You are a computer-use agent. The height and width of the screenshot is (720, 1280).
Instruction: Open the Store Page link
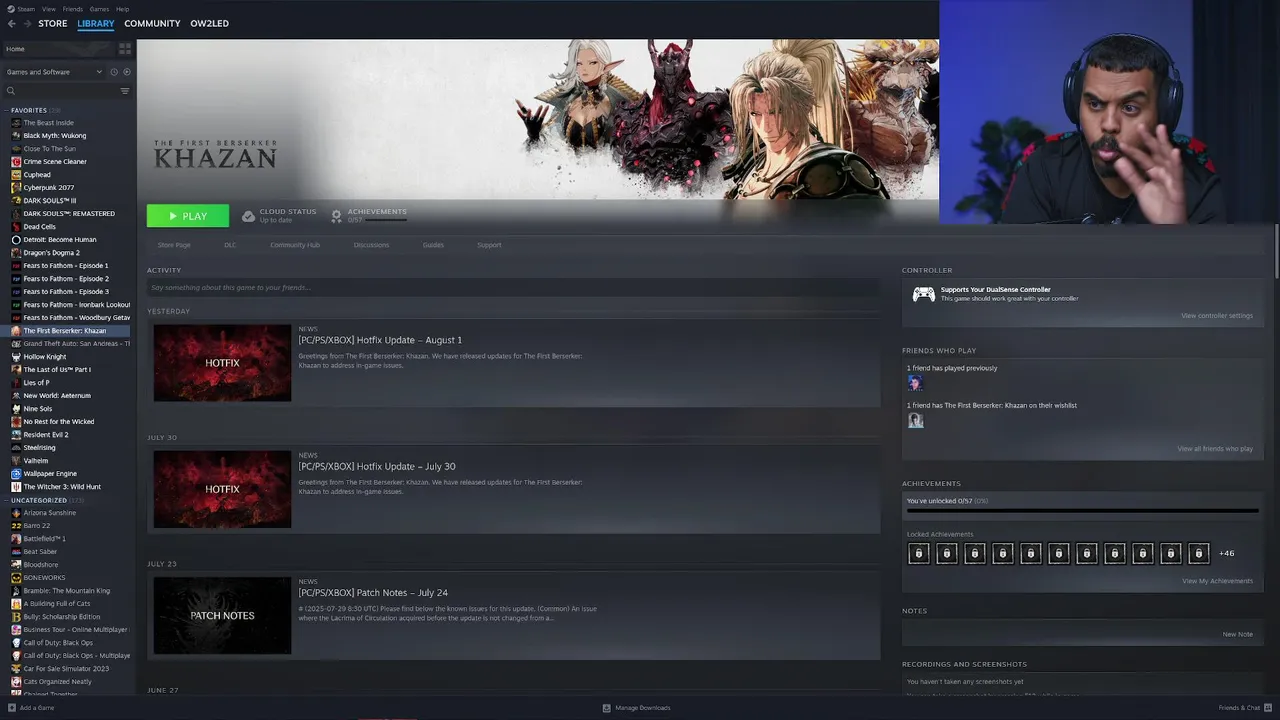174,245
